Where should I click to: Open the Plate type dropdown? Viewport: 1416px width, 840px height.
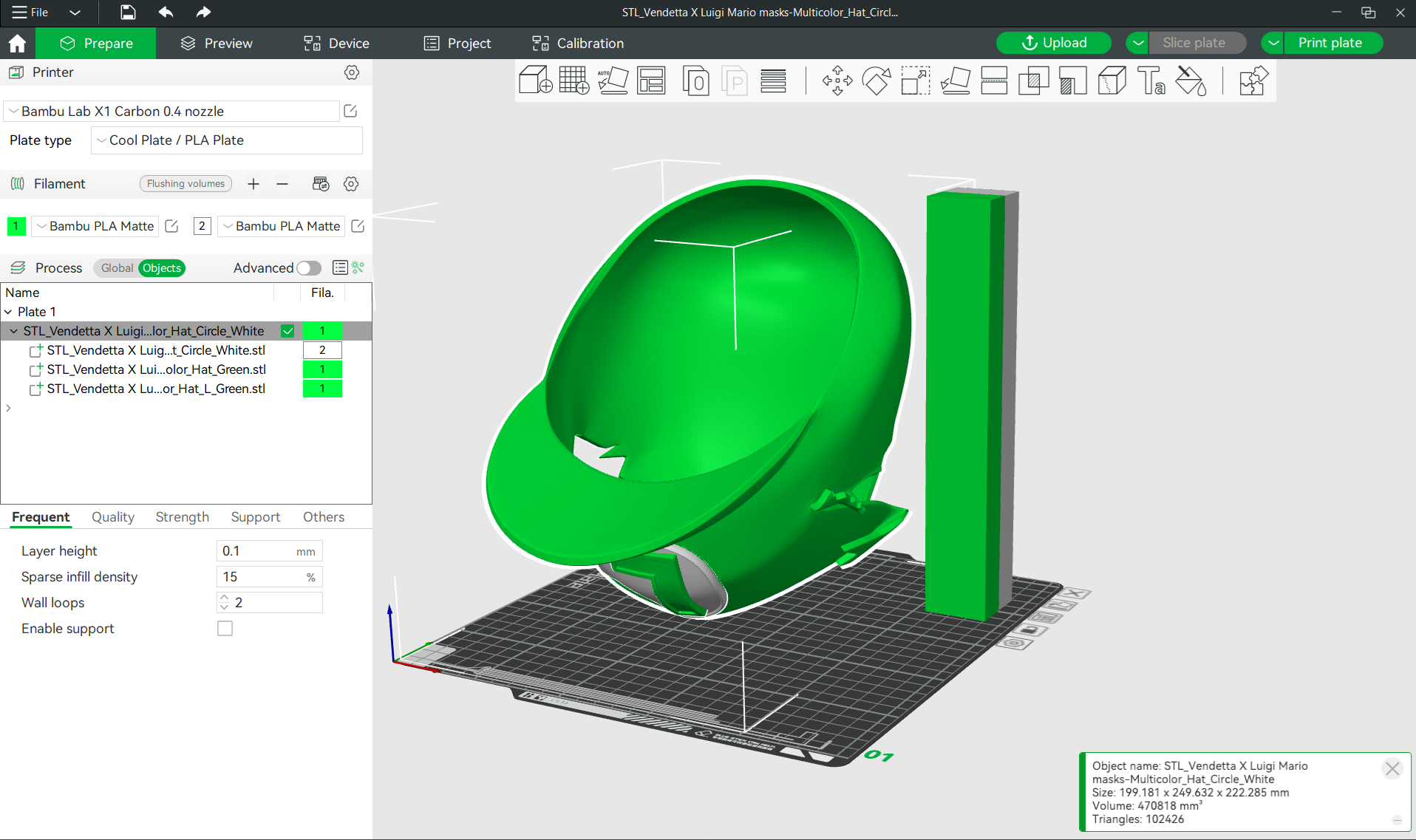226,140
